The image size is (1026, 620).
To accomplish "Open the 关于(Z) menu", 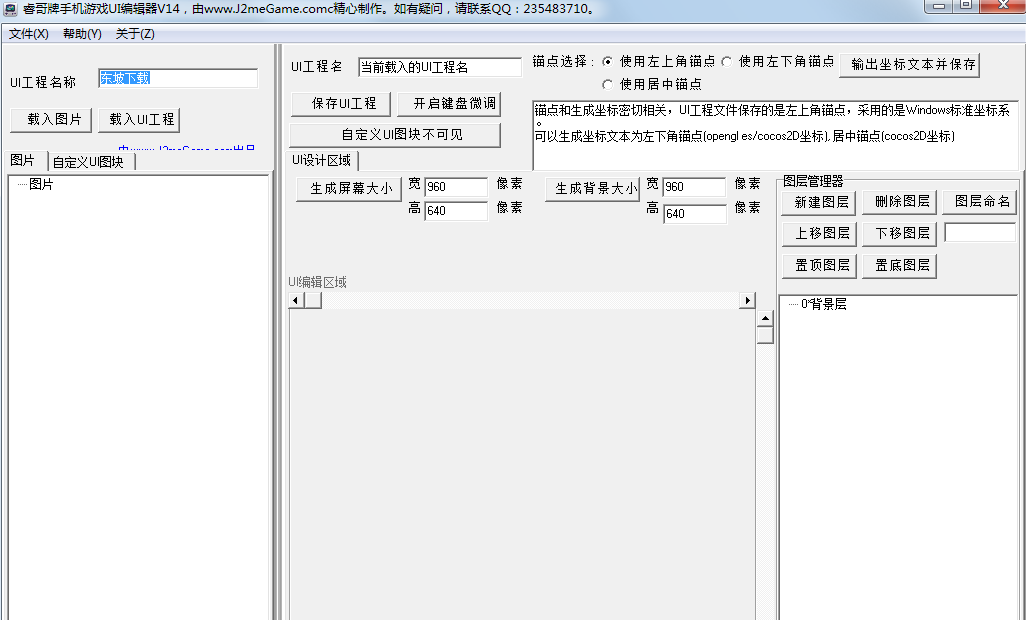I will (x=135, y=34).
